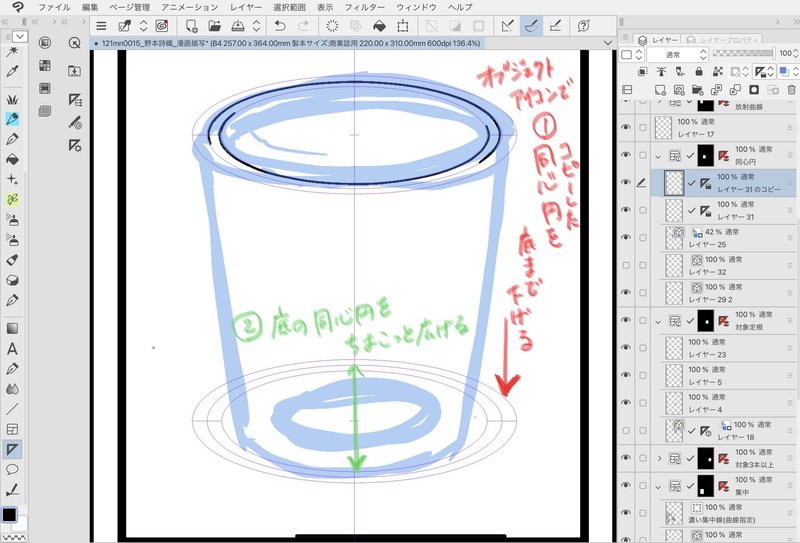
Task: Open the レイヤー menu in menu bar
Action: 245,7
